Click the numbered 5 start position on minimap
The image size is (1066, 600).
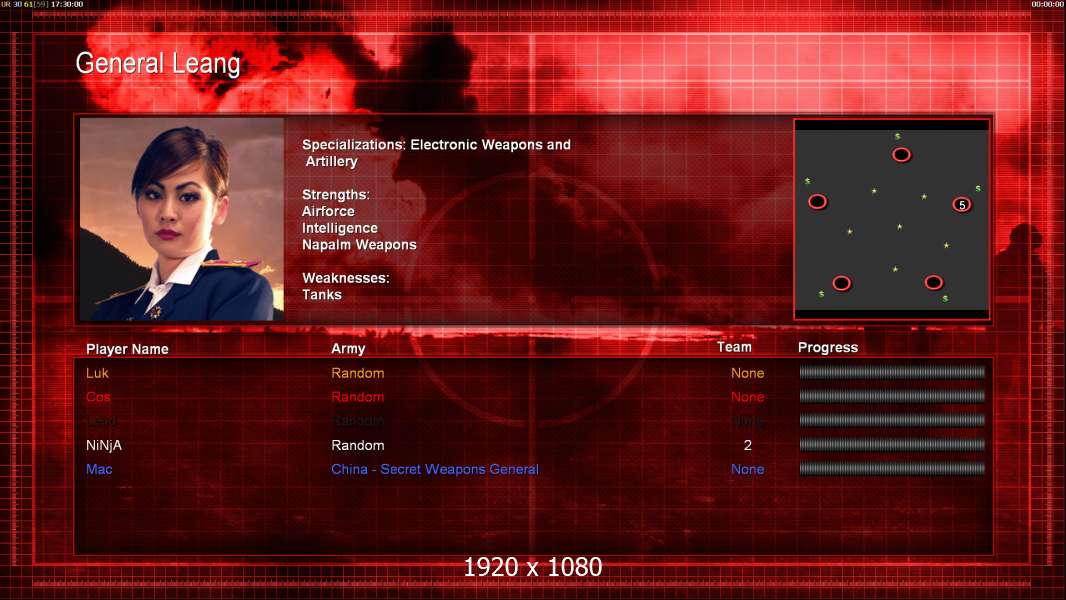click(x=961, y=205)
